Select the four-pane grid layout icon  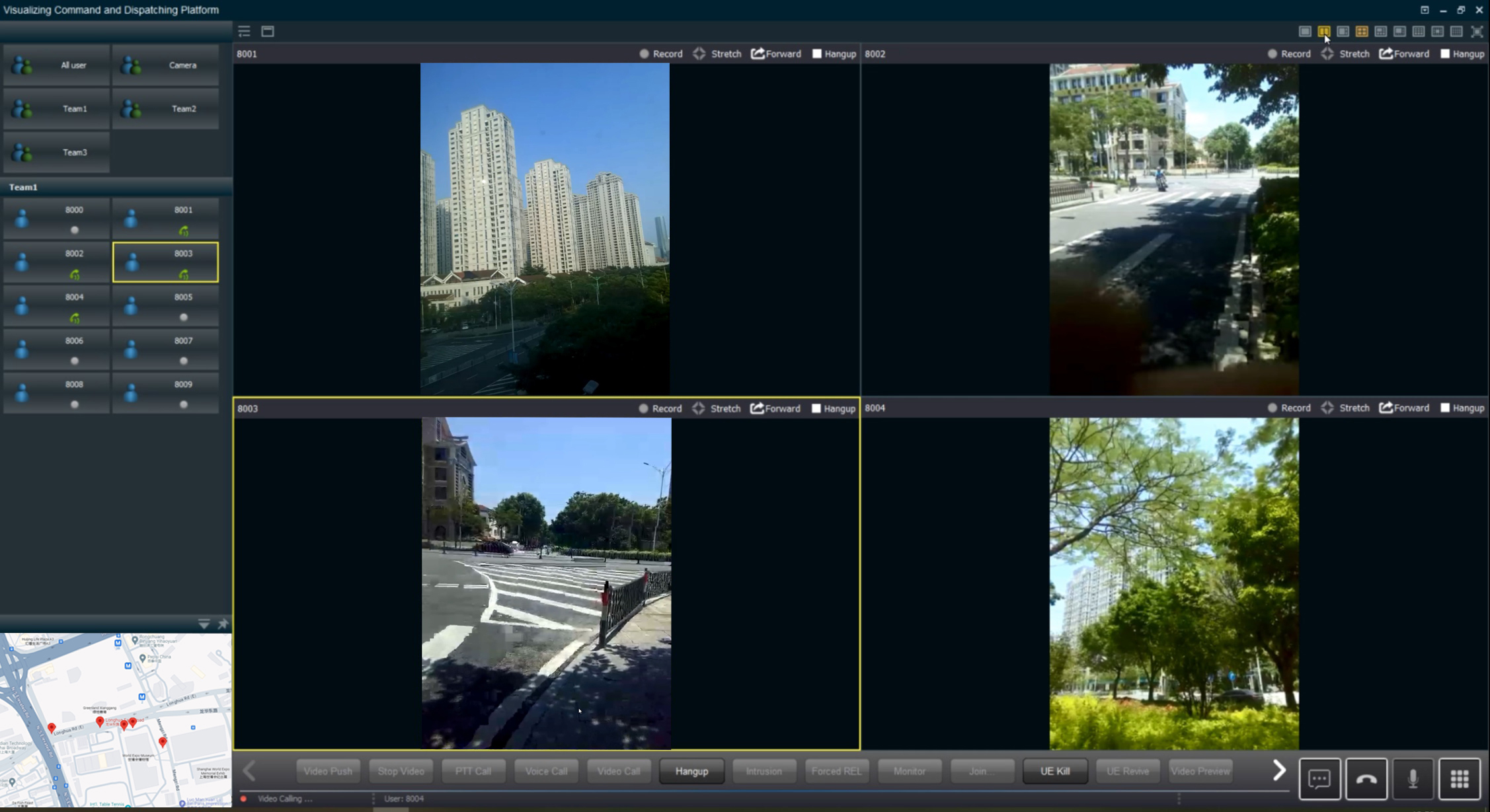1362,31
